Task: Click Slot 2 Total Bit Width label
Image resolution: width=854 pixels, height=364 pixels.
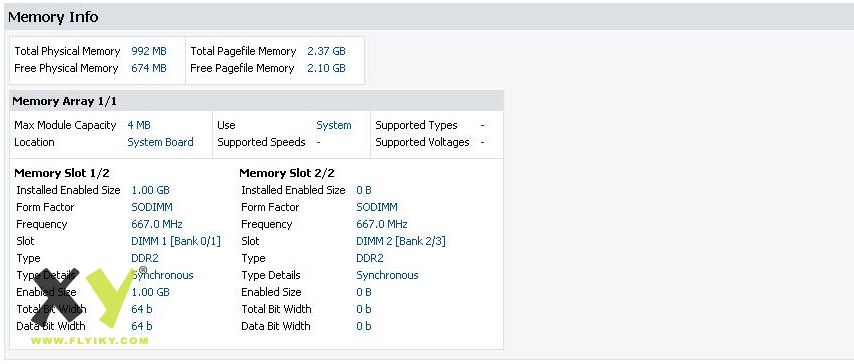Action: pyautogui.click(x=276, y=309)
